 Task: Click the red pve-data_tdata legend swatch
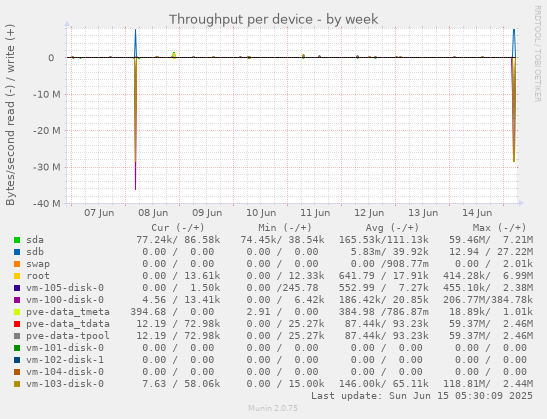pos(17,324)
